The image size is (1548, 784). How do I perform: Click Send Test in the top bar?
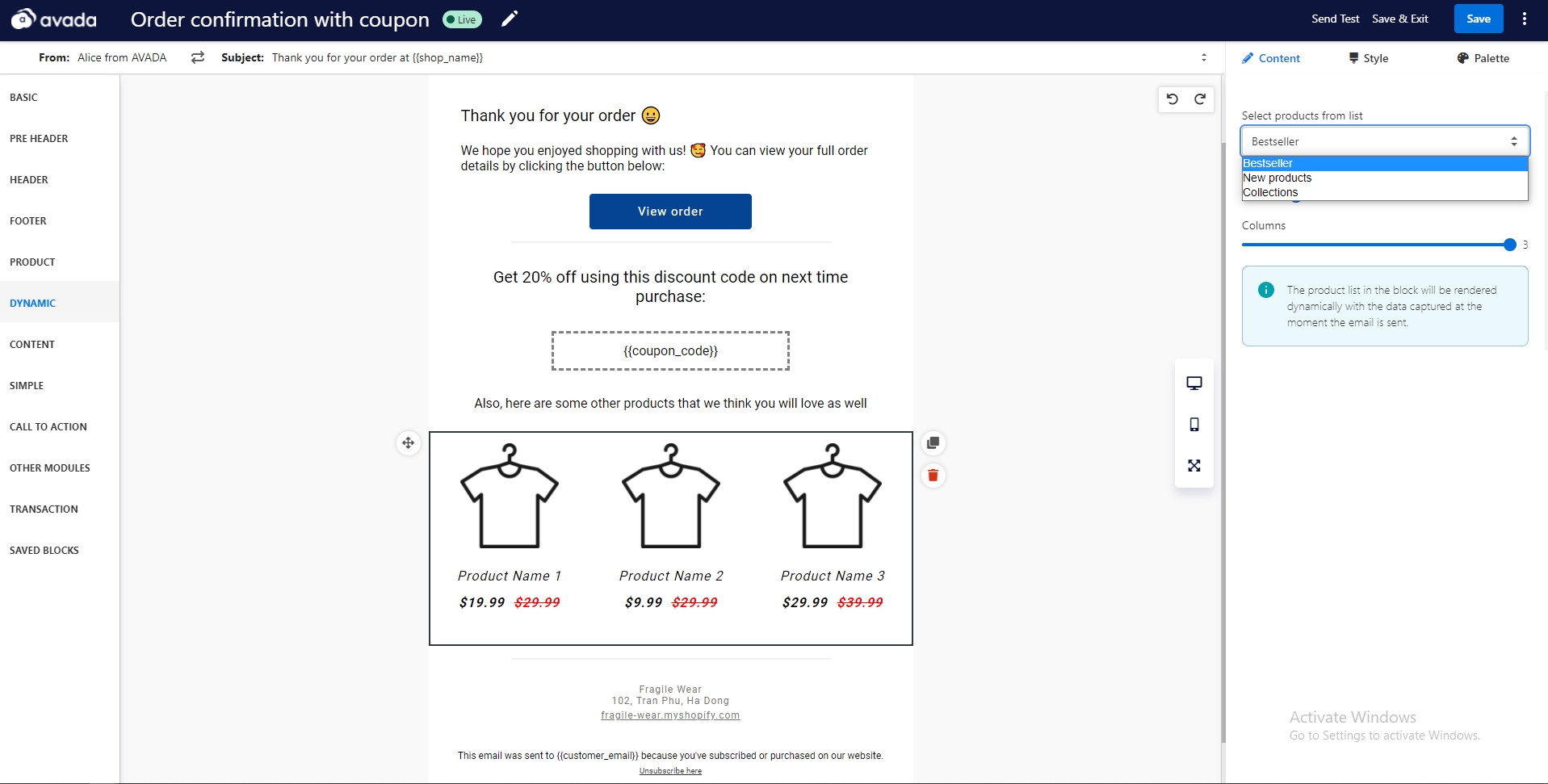coord(1335,19)
